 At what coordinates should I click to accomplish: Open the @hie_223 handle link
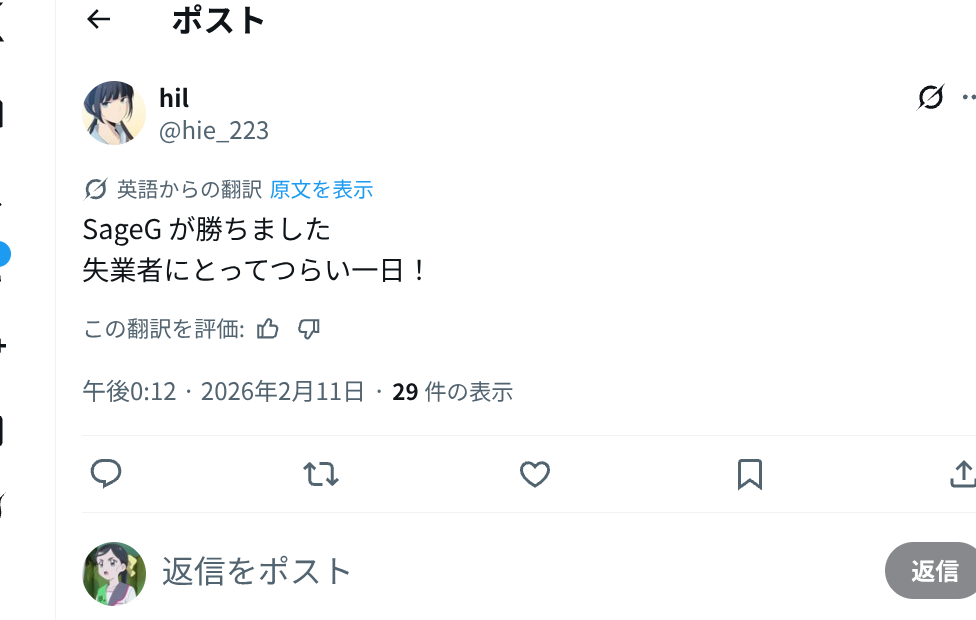pos(214,131)
